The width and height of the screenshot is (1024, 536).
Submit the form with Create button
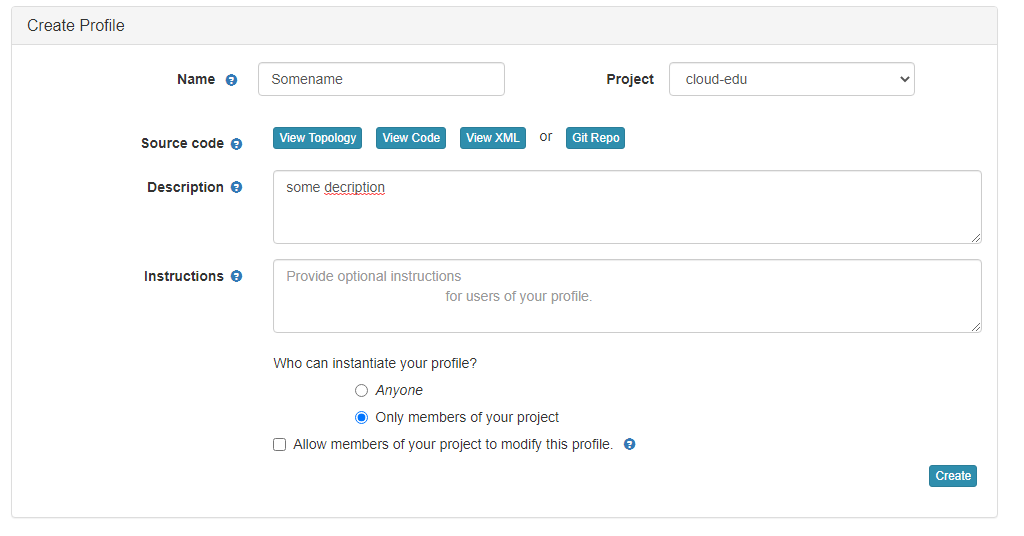[952, 476]
